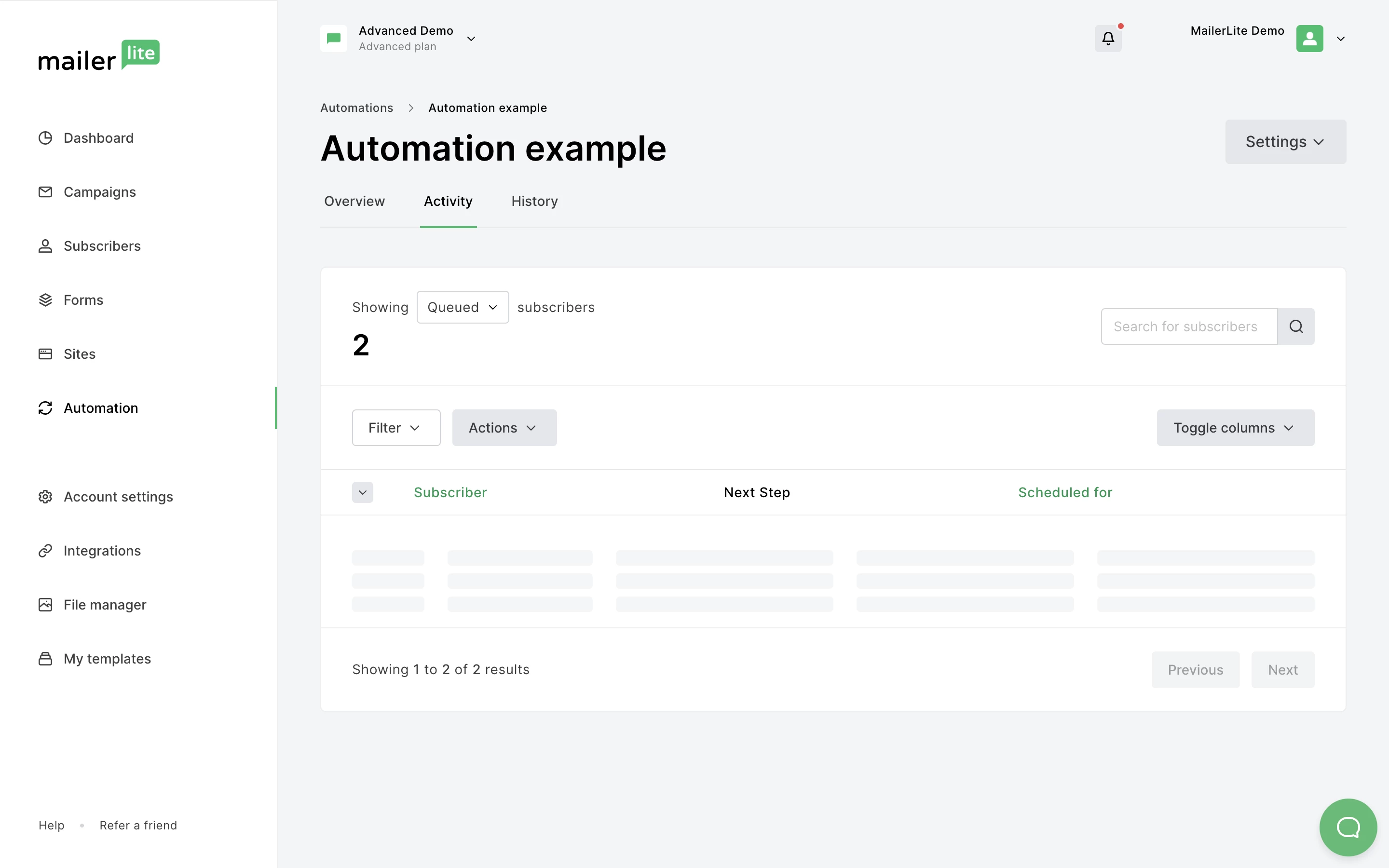This screenshot has width=1389, height=868.
Task: Switch to the Overview tab
Action: click(354, 202)
